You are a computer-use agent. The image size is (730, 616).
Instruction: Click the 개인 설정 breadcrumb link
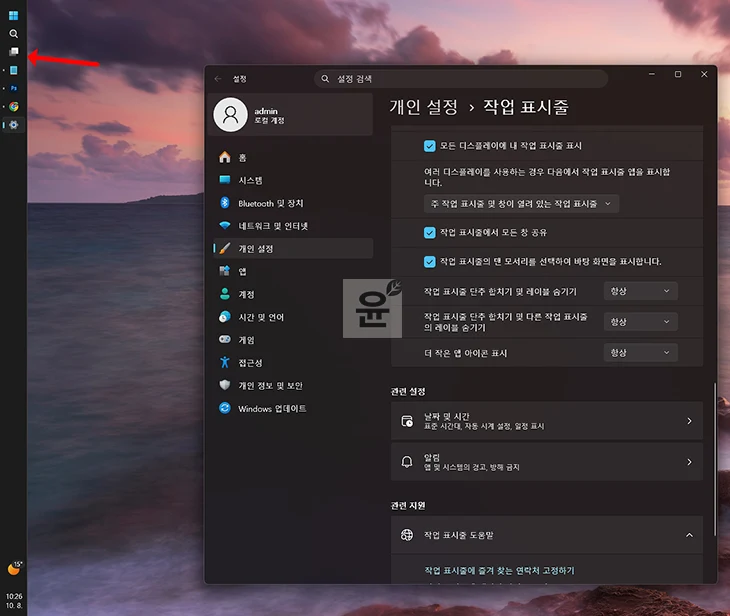coord(424,107)
